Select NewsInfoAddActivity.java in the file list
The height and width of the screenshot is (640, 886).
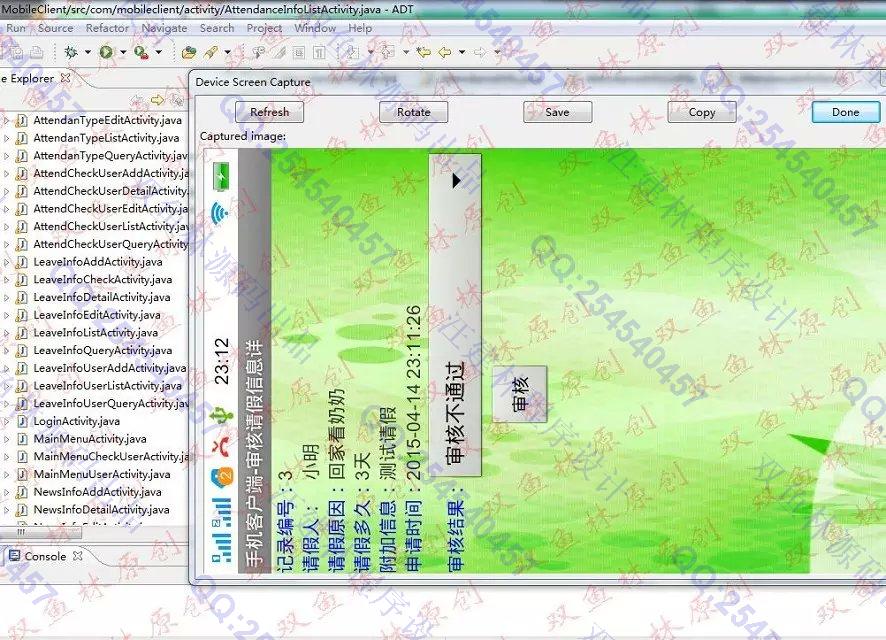(97, 492)
